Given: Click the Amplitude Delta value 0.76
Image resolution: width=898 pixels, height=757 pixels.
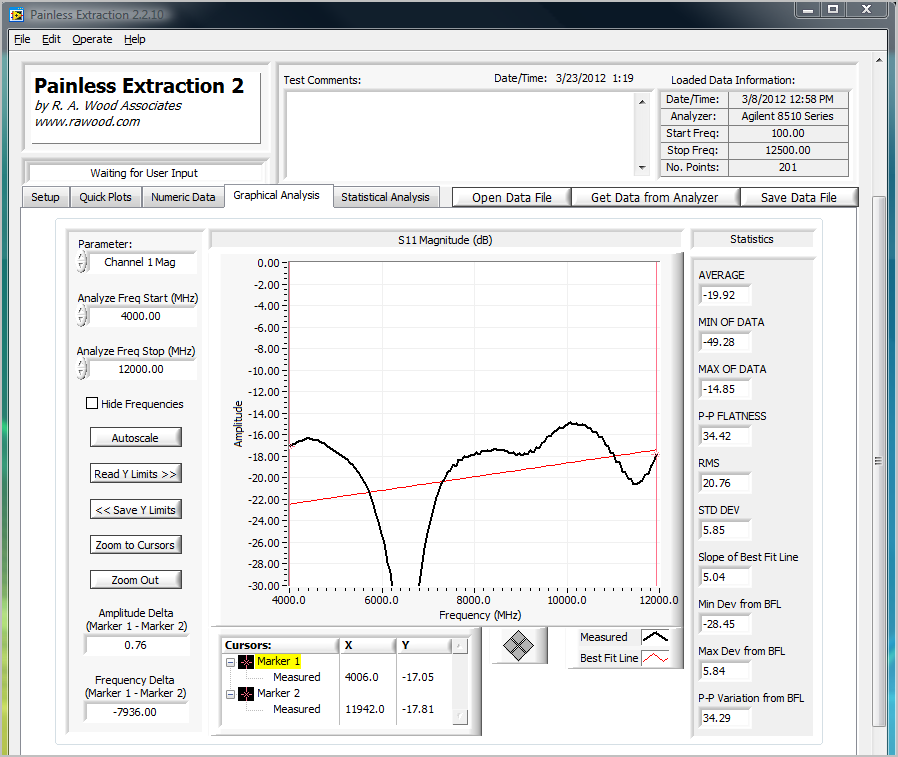Looking at the screenshot, I should coord(137,645).
